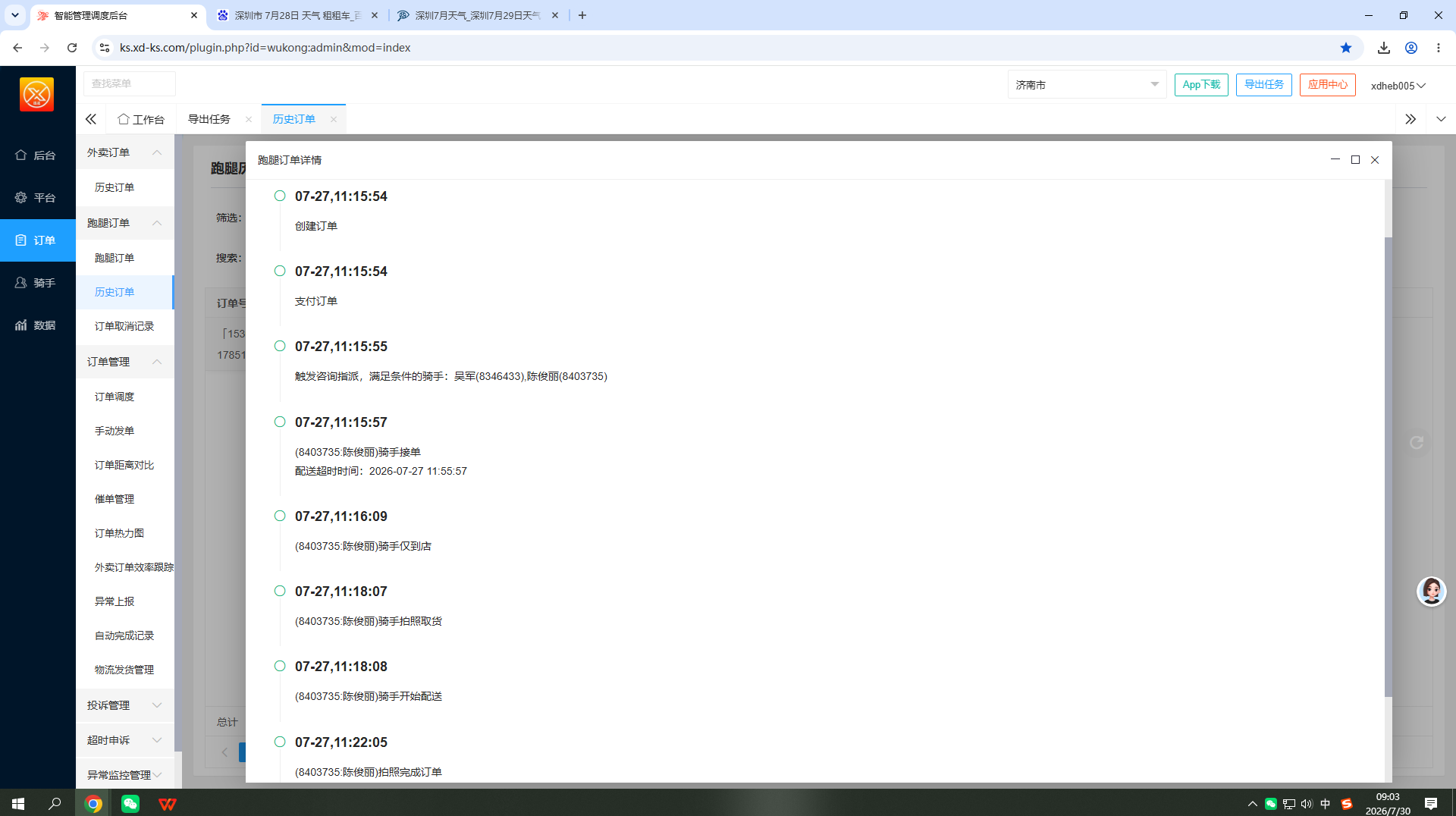This screenshot has width=1456, height=816.
Task: Switch to the 深圳7月天气 browser tab
Action: click(478, 15)
